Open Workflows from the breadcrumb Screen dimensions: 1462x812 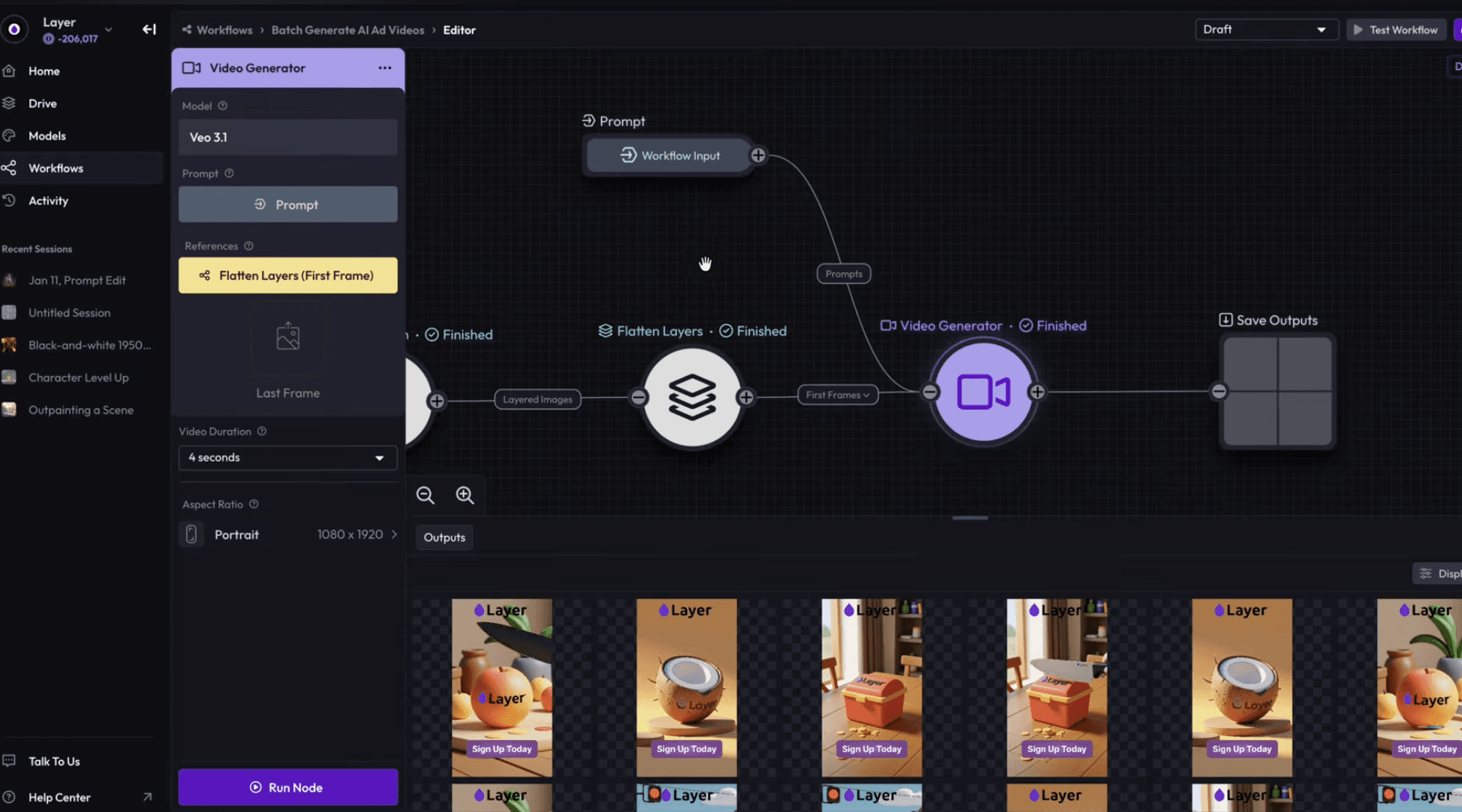pos(224,29)
